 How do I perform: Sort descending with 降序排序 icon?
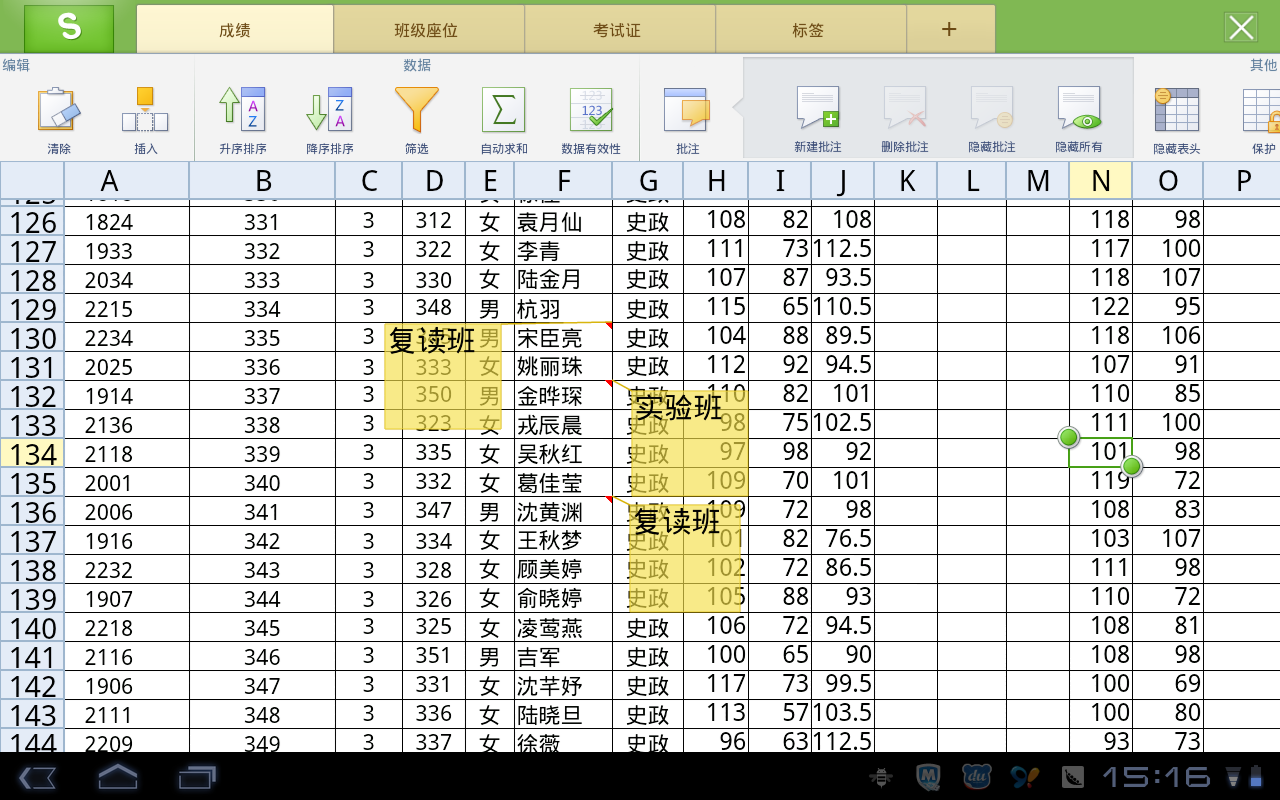tap(329, 110)
